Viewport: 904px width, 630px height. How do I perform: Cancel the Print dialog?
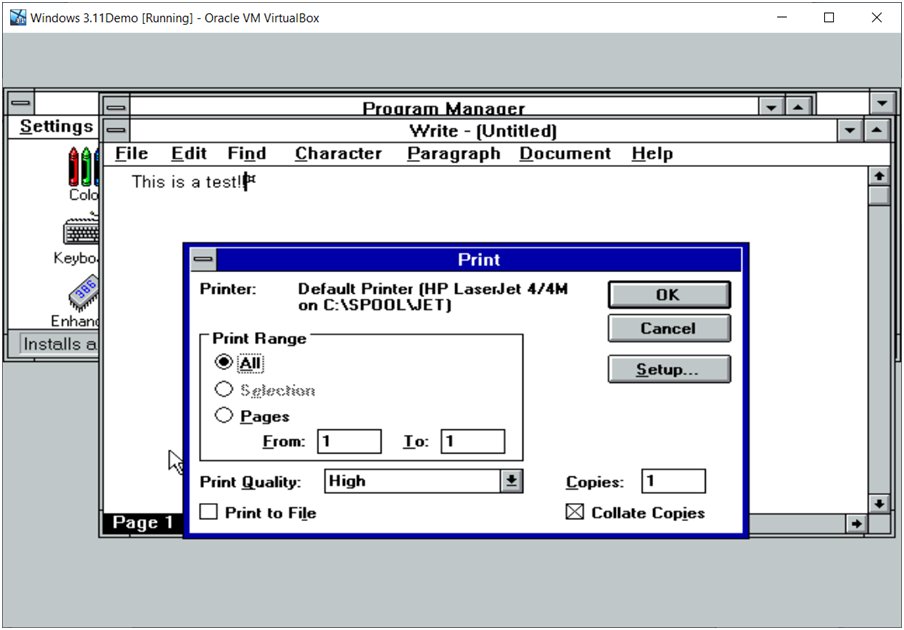pos(669,328)
